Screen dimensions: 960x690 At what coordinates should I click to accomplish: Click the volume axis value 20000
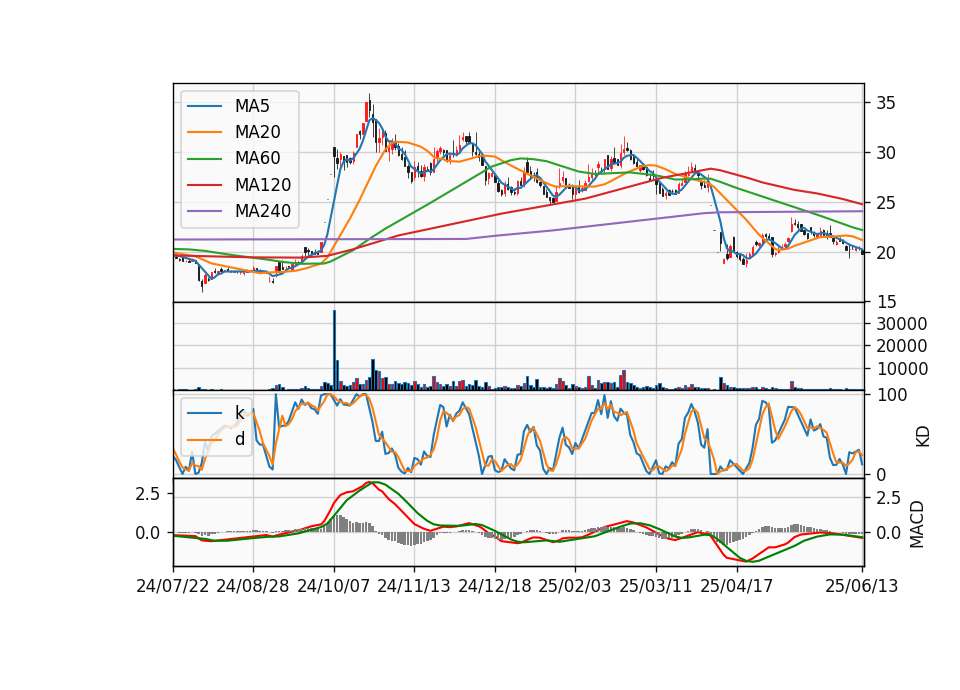coord(901,347)
